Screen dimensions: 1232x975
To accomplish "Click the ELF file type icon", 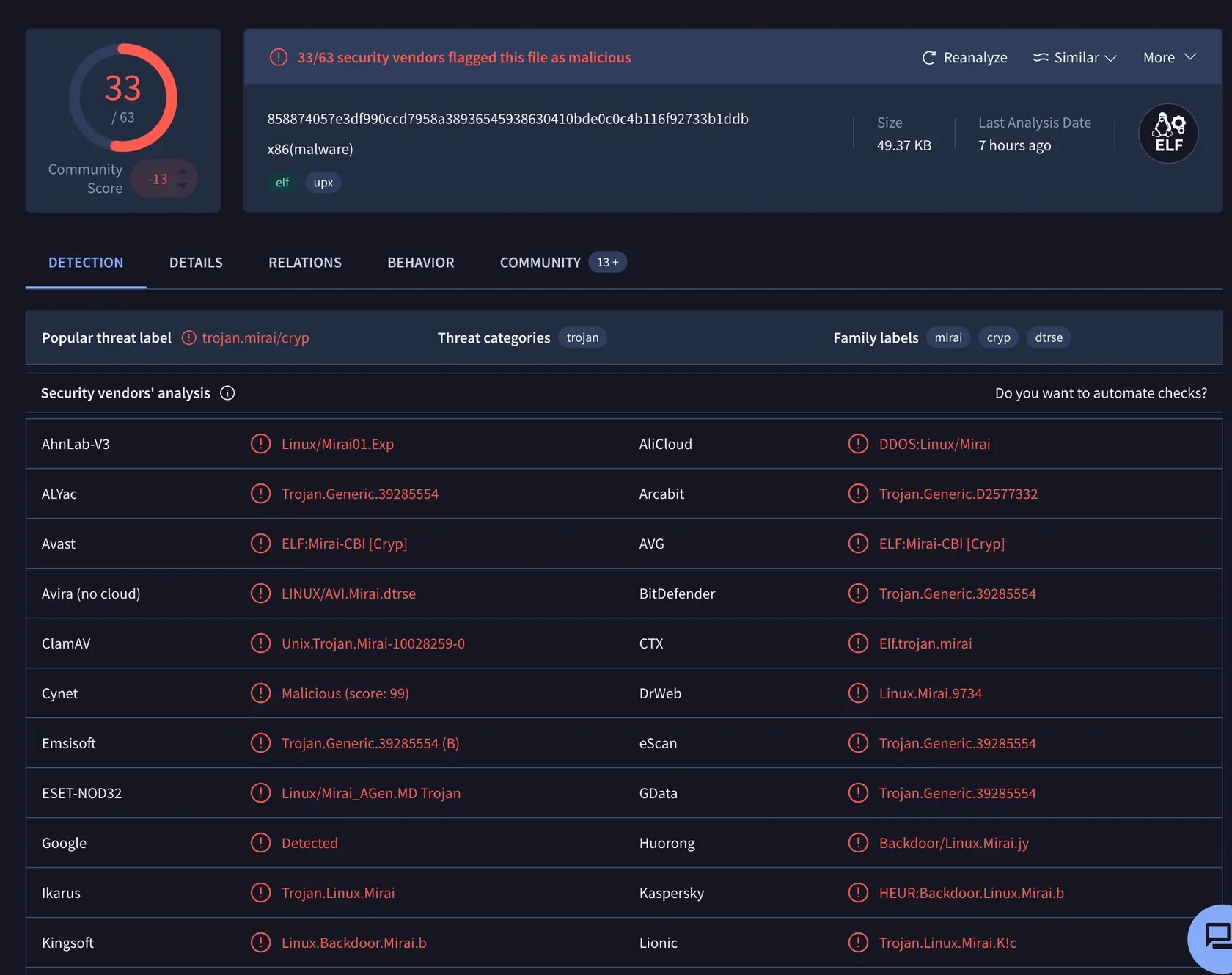I will click(1168, 134).
